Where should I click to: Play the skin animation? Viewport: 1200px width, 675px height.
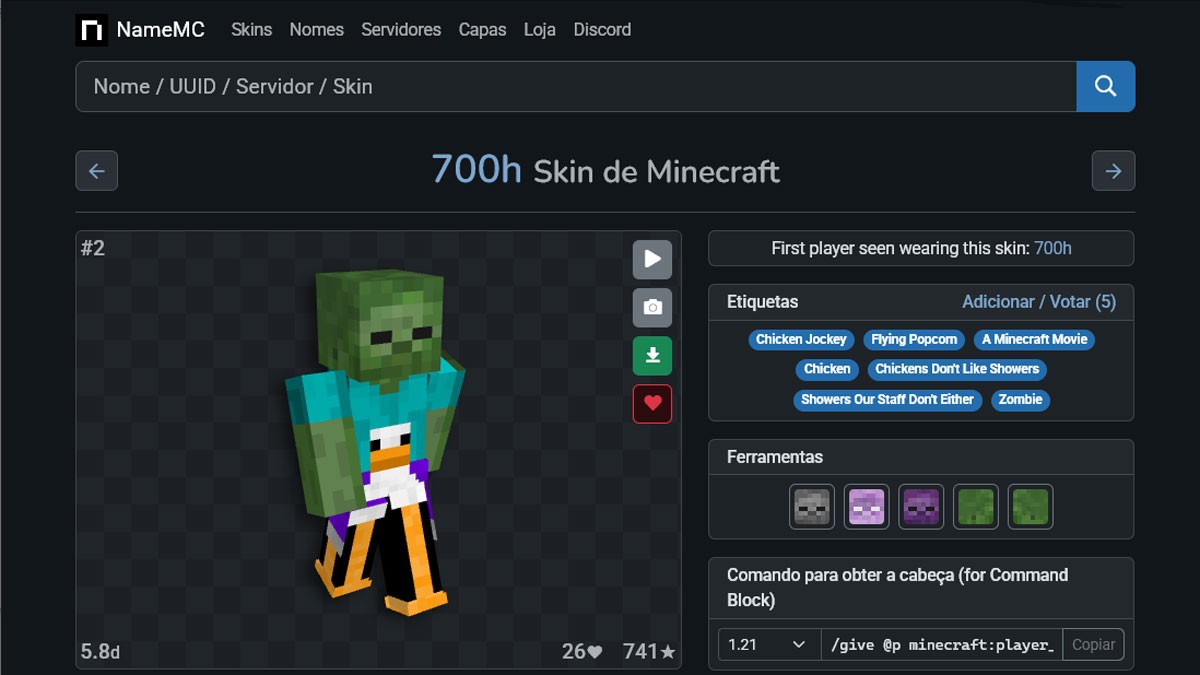pyautogui.click(x=652, y=259)
